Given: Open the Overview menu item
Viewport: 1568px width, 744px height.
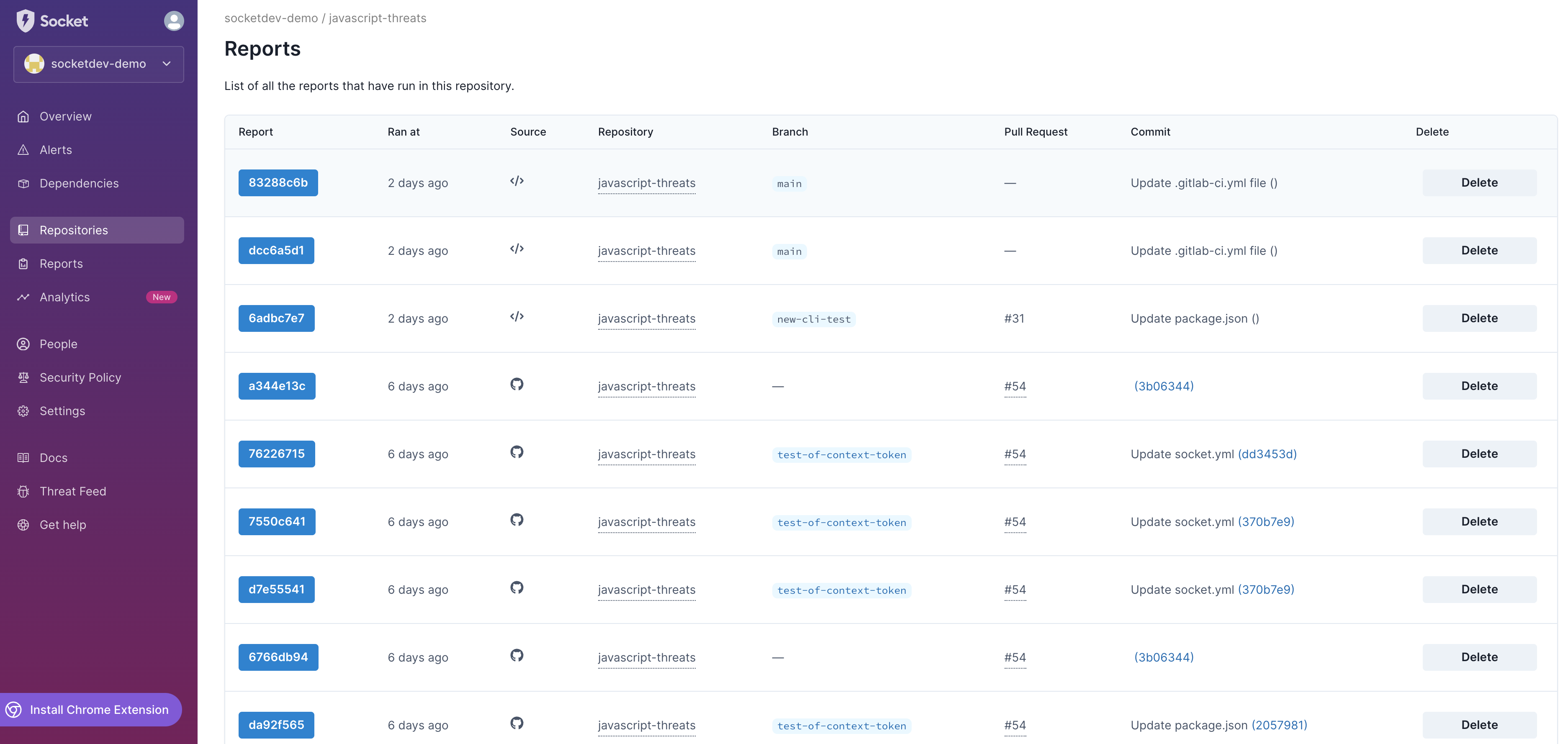Looking at the screenshot, I should (97, 116).
